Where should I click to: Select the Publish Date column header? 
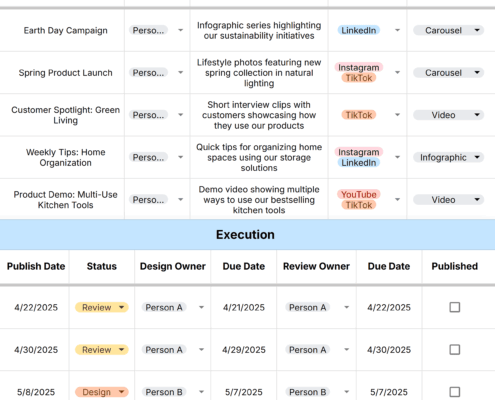pos(36,266)
